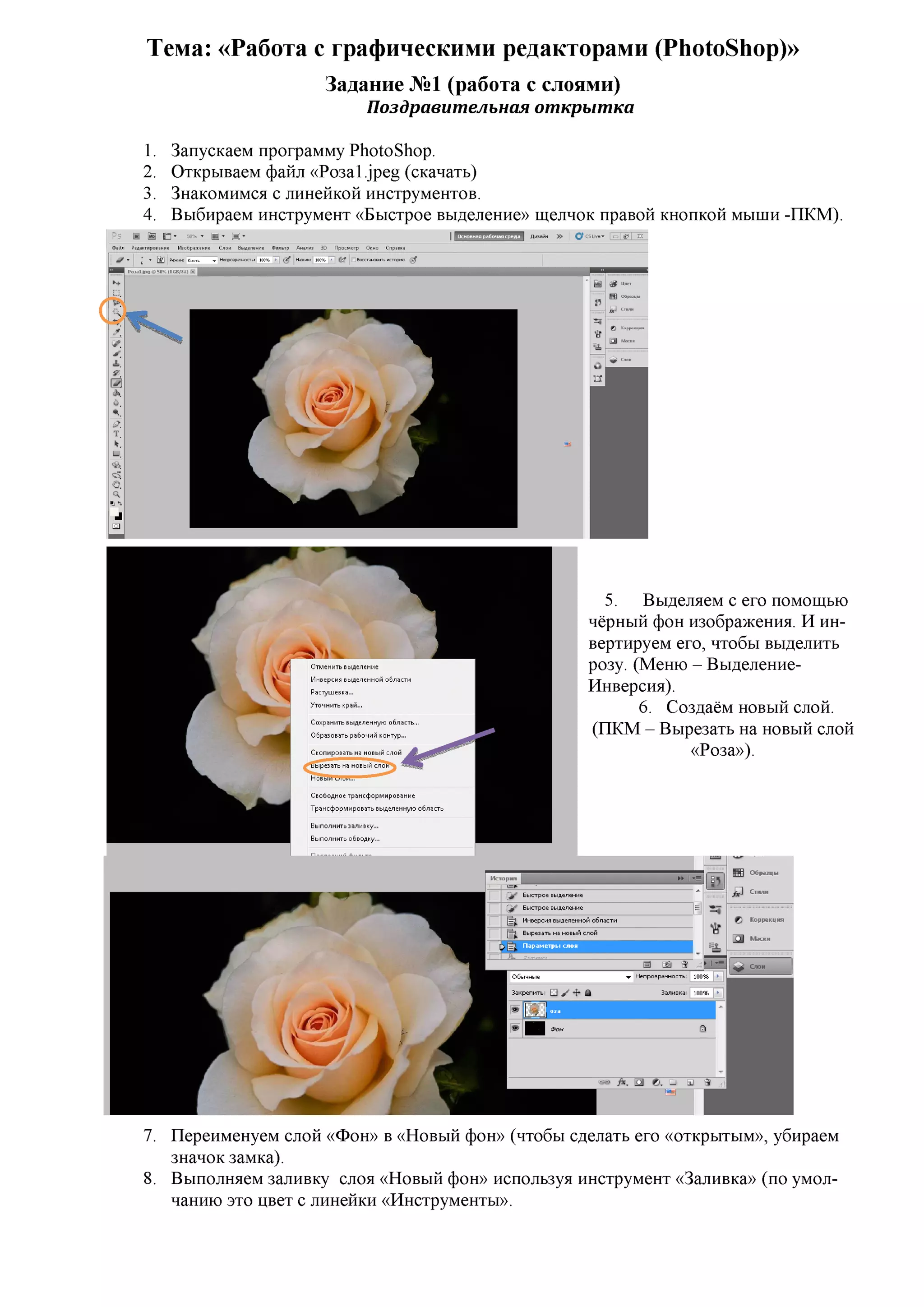
Task: Enable the Восстановить историю checkbox
Action: coord(354,260)
